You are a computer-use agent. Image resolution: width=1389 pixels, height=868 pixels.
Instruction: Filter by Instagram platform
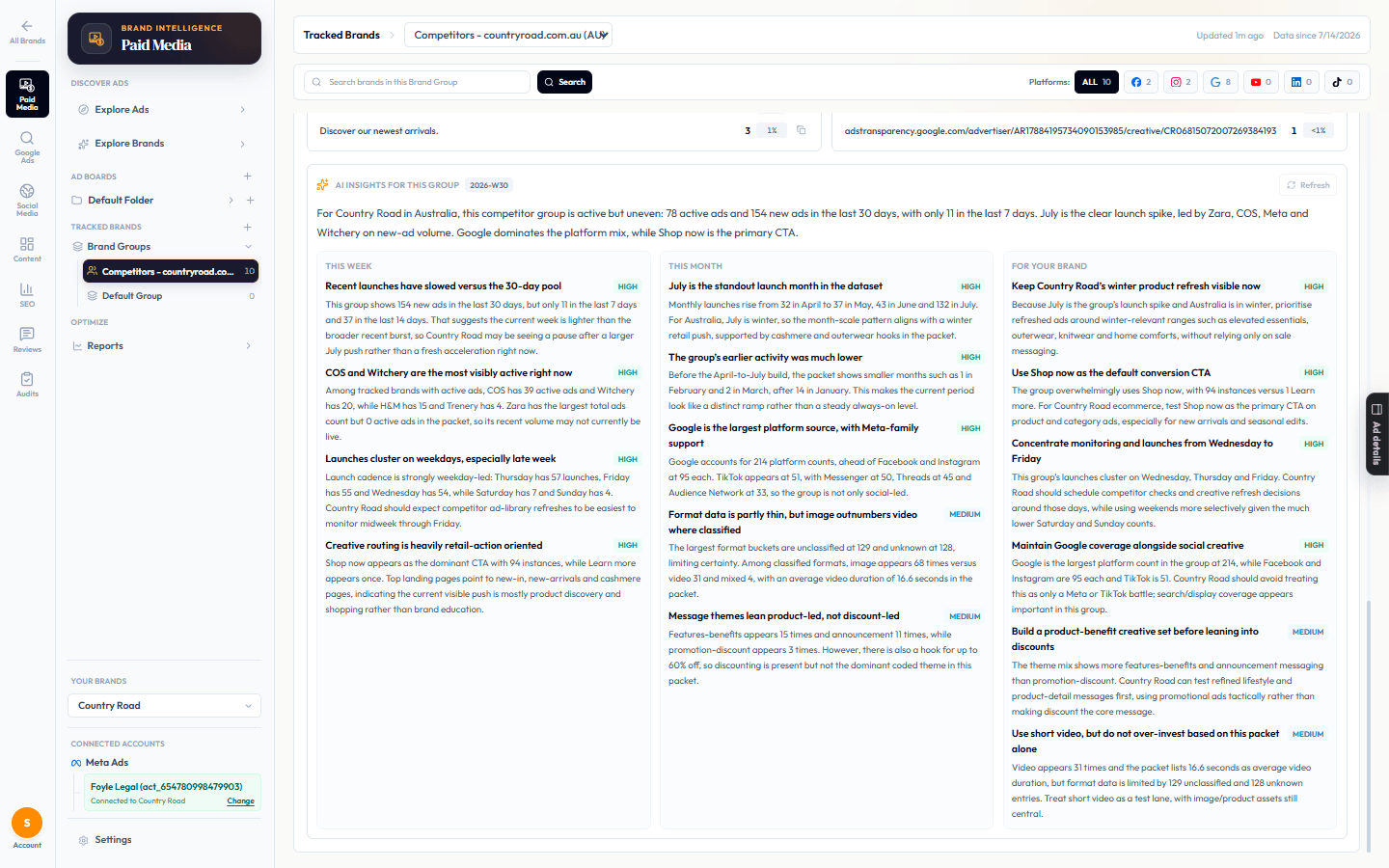1181,82
